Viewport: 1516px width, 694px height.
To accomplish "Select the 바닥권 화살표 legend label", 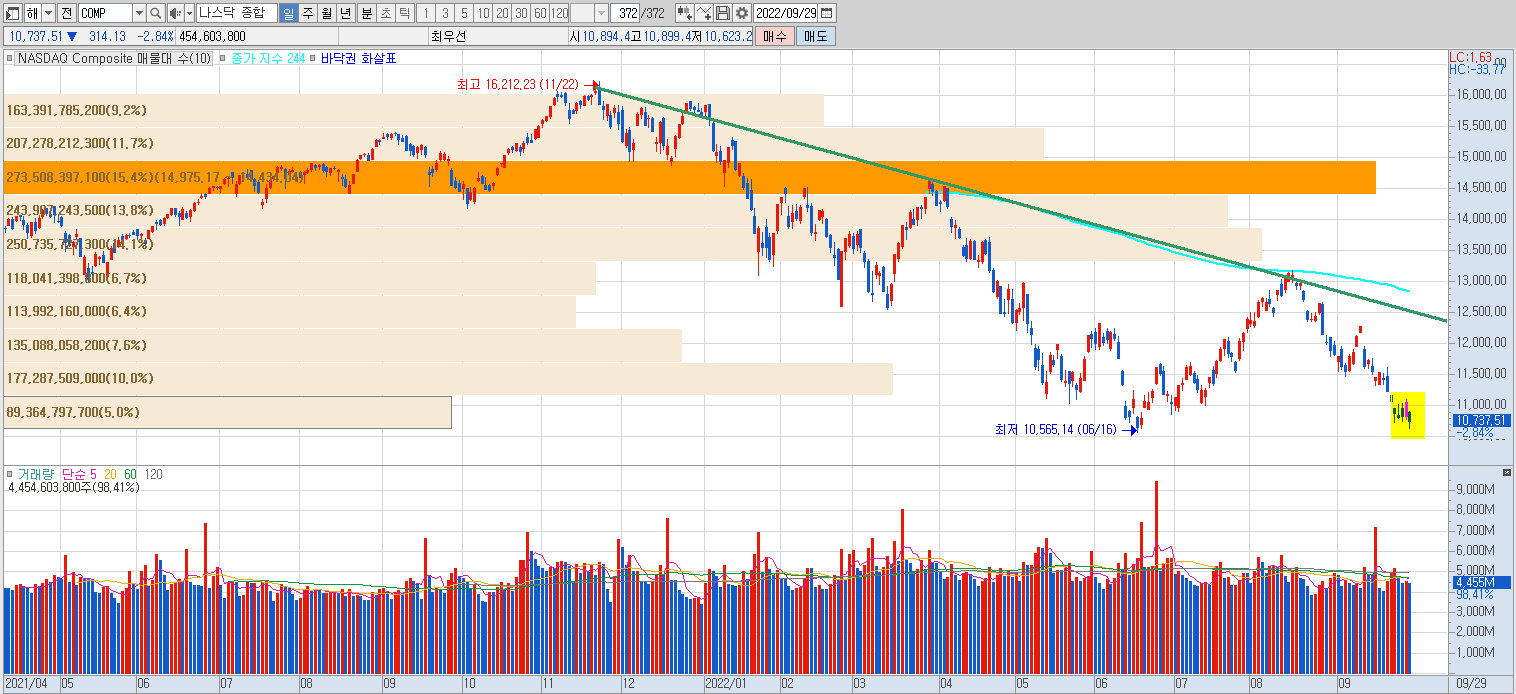I will point(358,59).
